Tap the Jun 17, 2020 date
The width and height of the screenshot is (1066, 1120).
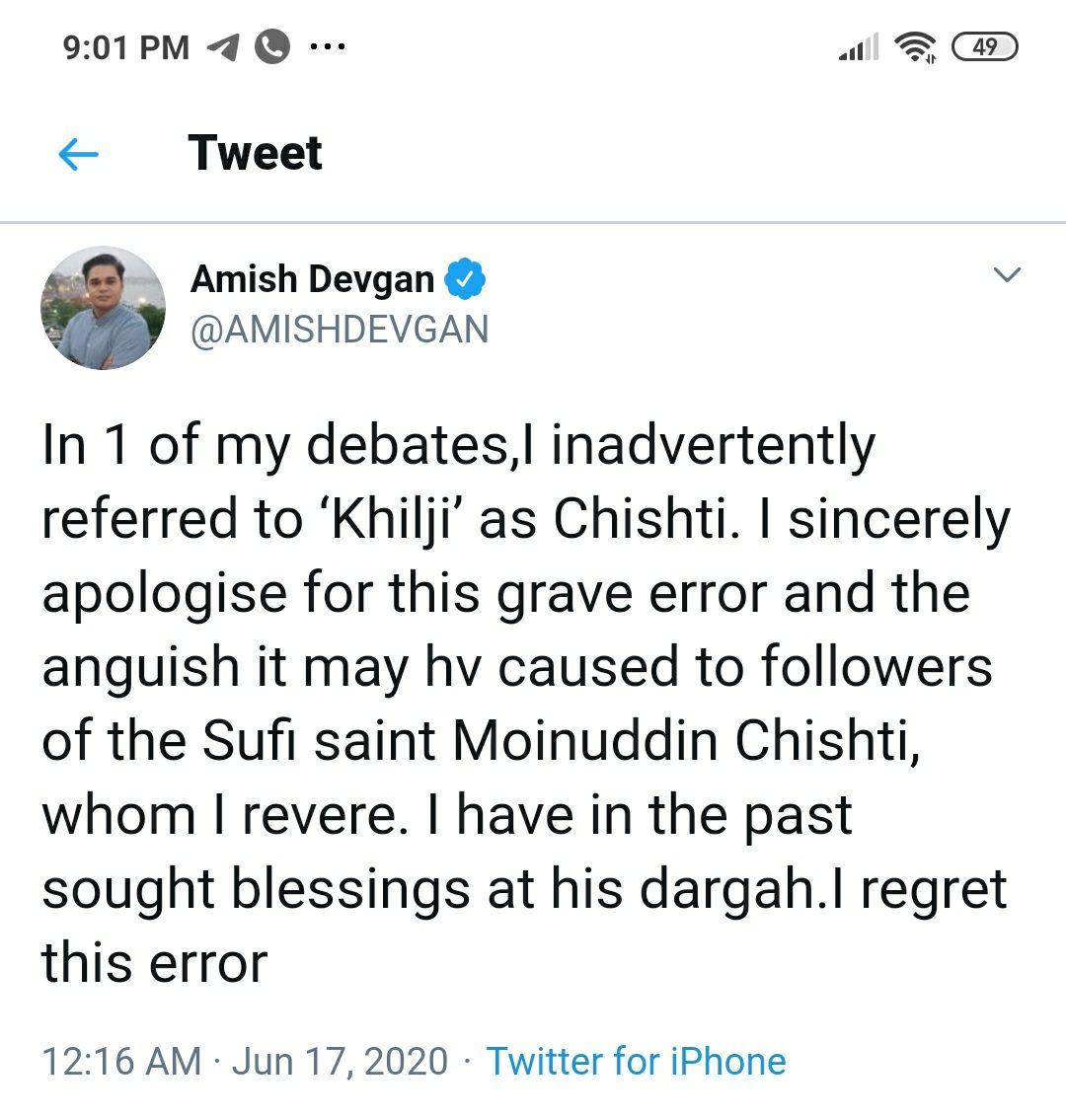(x=340, y=1062)
